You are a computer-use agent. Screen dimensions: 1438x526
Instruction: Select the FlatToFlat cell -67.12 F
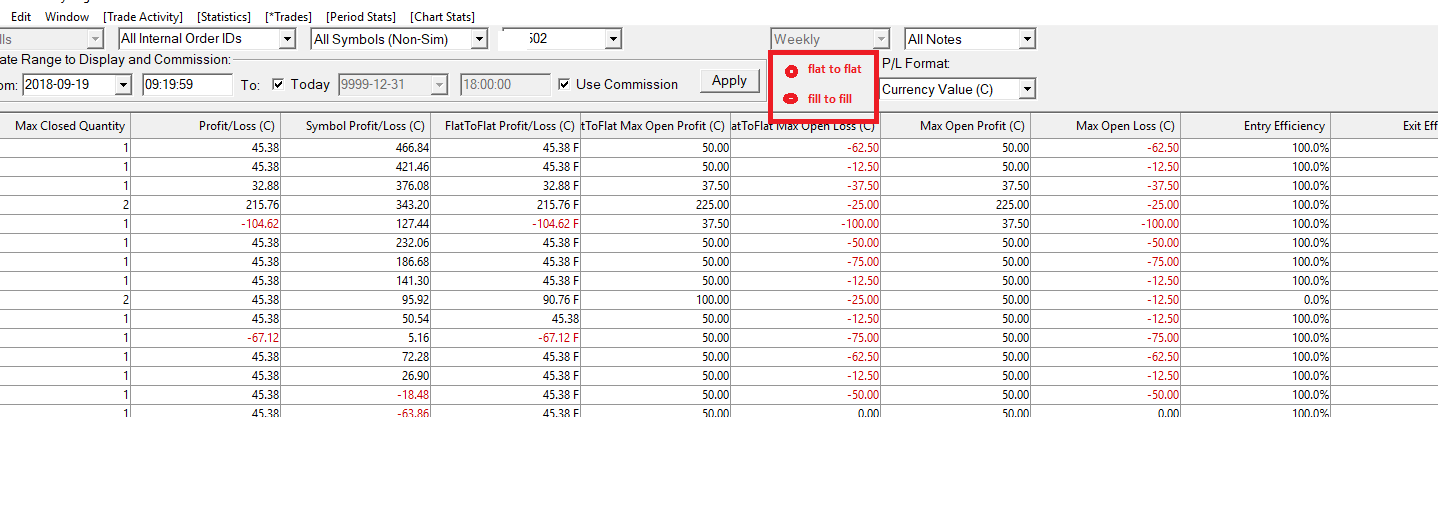[505, 338]
